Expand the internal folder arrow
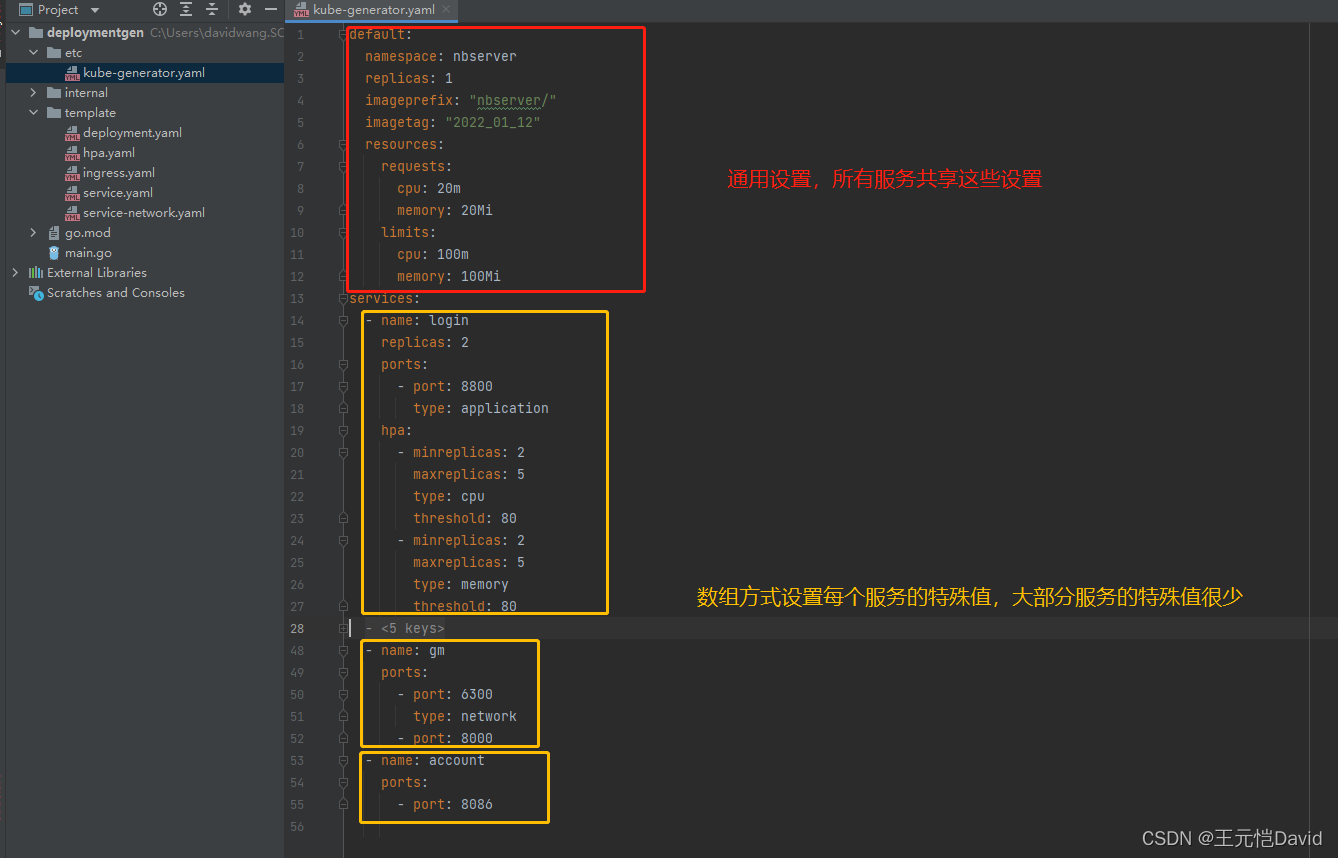The image size is (1338, 858). click(x=34, y=93)
